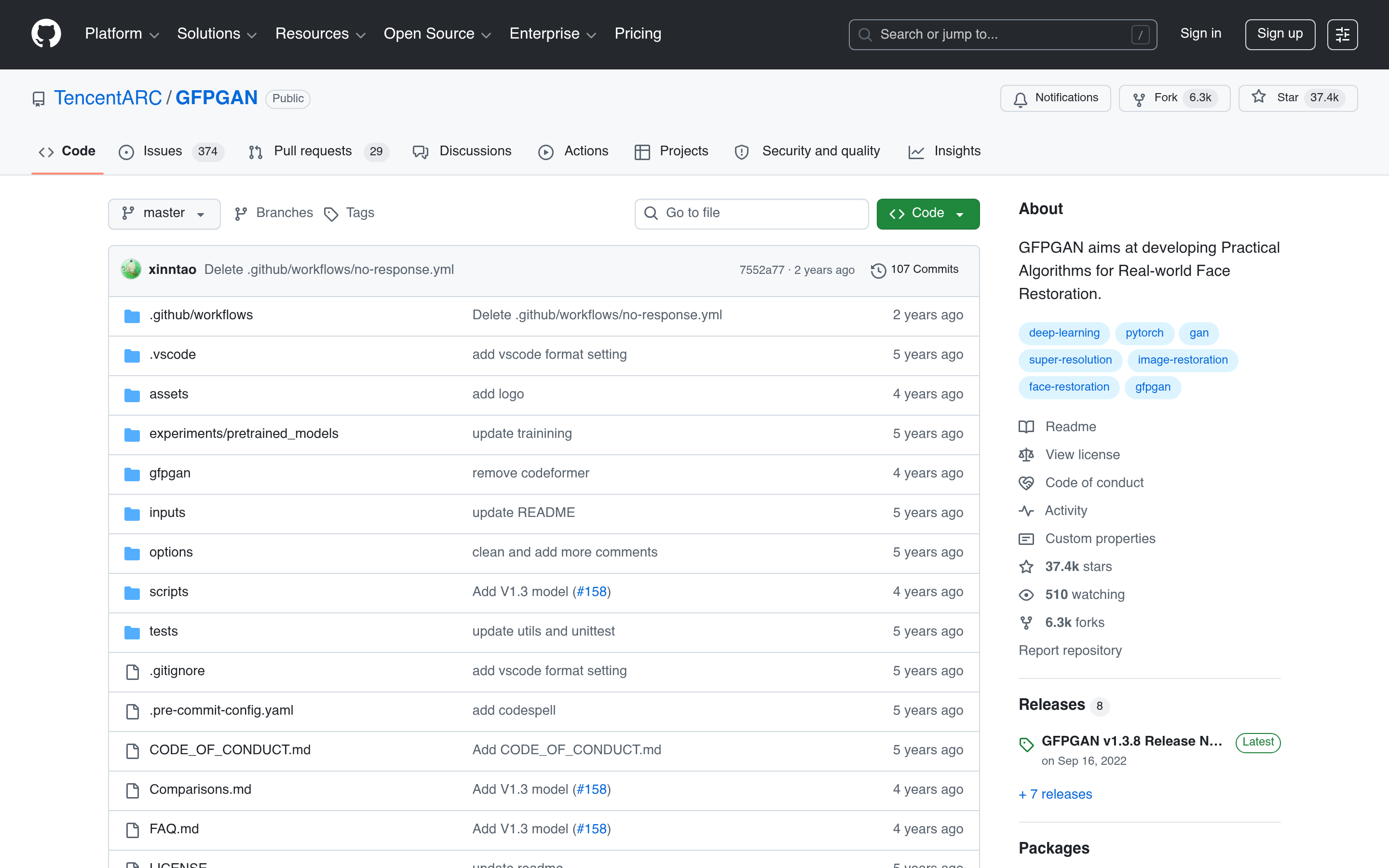This screenshot has width=1389, height=868.
Task: Open the Security and quality tab
Action: click(807, 151)
